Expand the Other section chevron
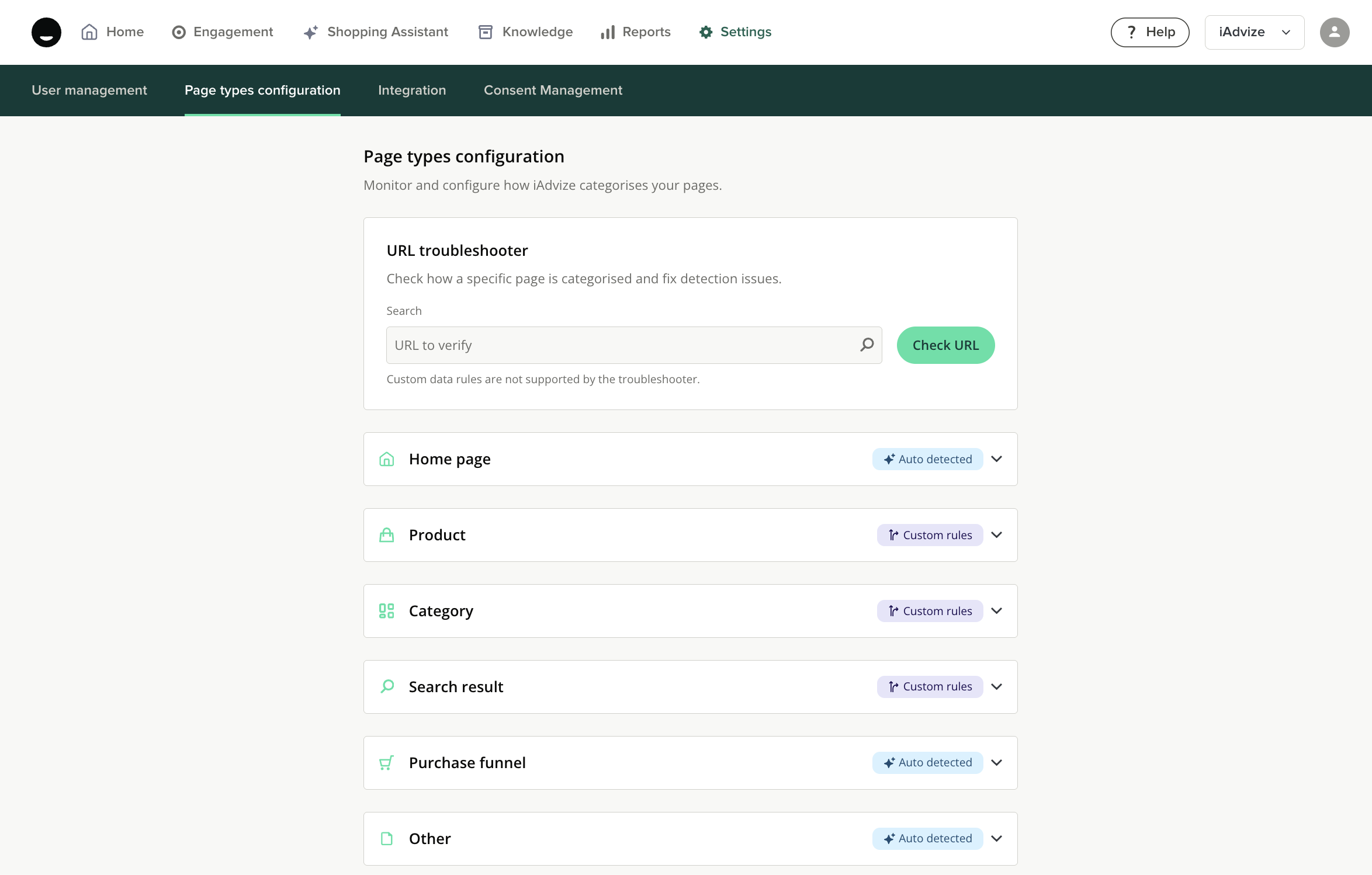 click(997, 839)
